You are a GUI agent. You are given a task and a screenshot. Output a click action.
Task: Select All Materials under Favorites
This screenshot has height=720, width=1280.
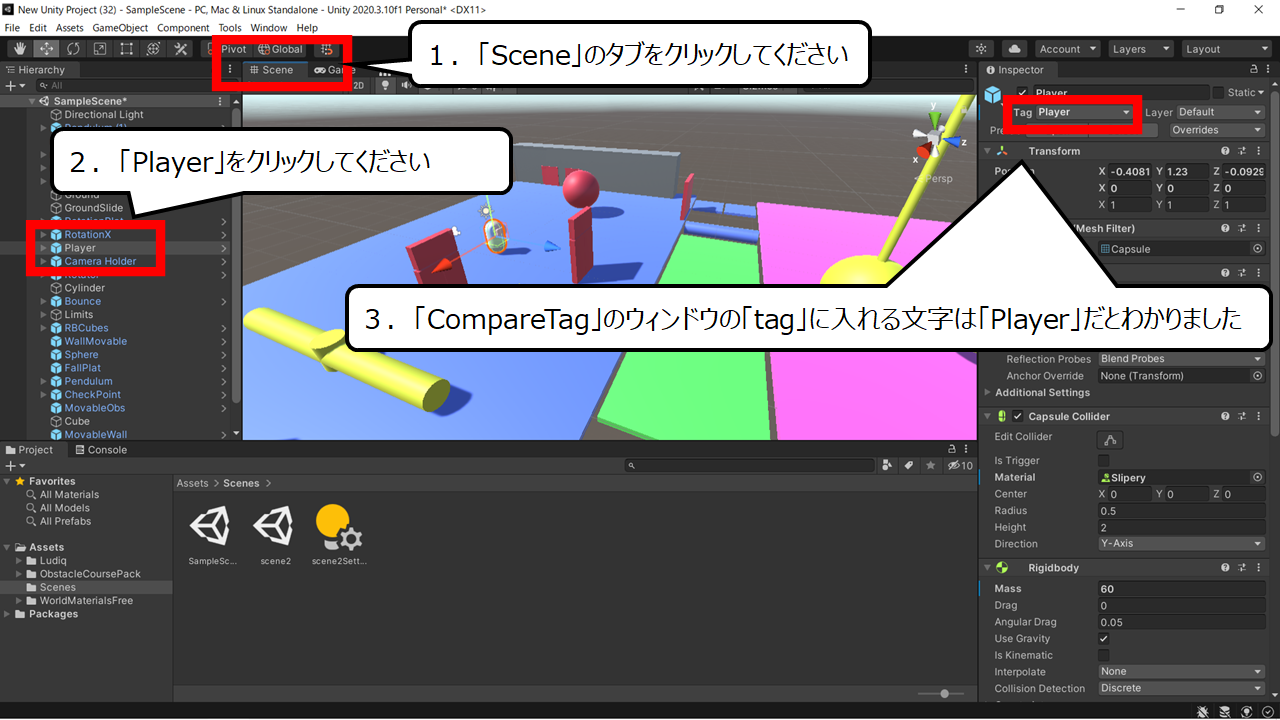tap(69, 495)
